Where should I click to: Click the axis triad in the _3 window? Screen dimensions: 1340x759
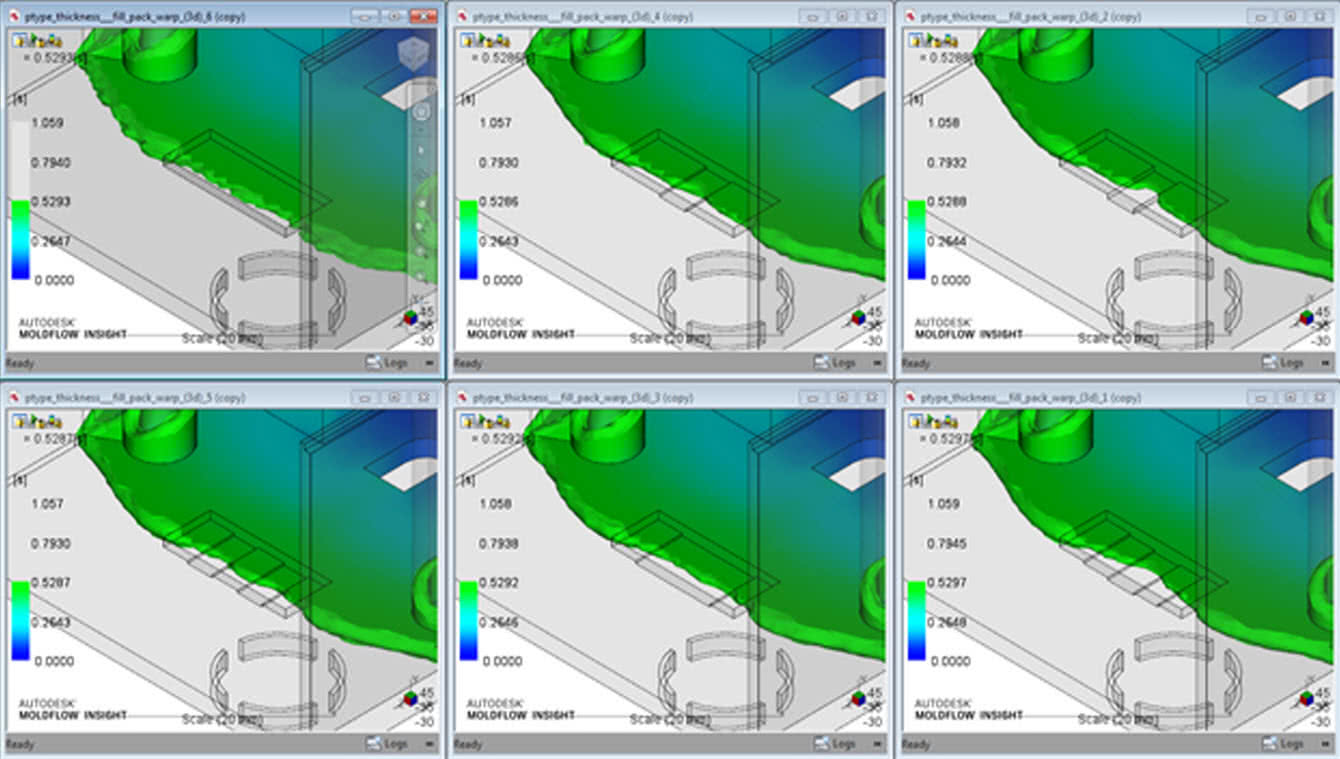860,699
